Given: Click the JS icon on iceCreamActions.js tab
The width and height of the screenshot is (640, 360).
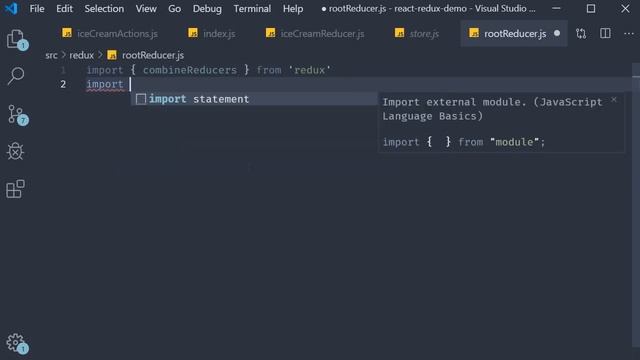Looking at the screenshot, I should (67, 33).
